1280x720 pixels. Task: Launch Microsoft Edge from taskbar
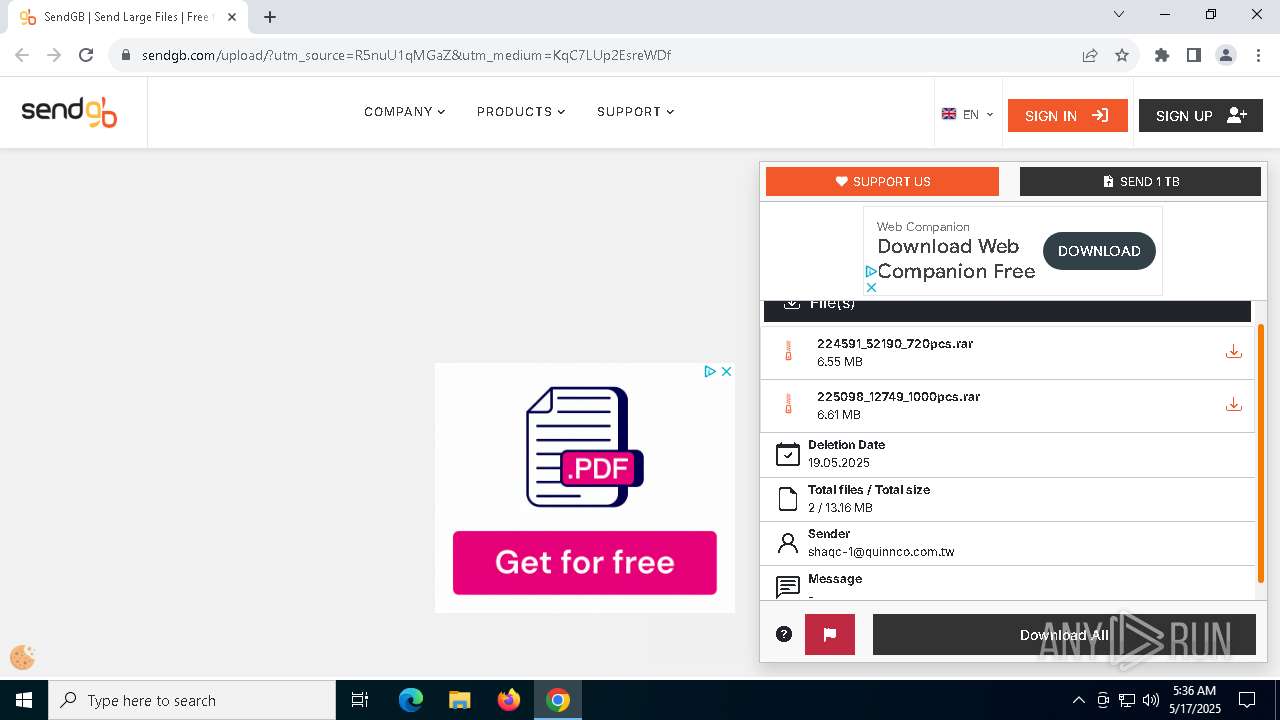point(411,700)
